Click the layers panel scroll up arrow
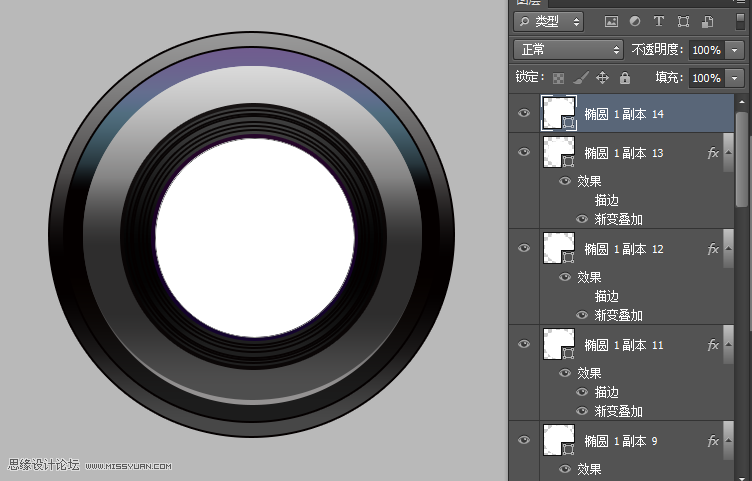The width and height of the screenshot is (752, 481). pyautogui.click(x=741, y=102)
